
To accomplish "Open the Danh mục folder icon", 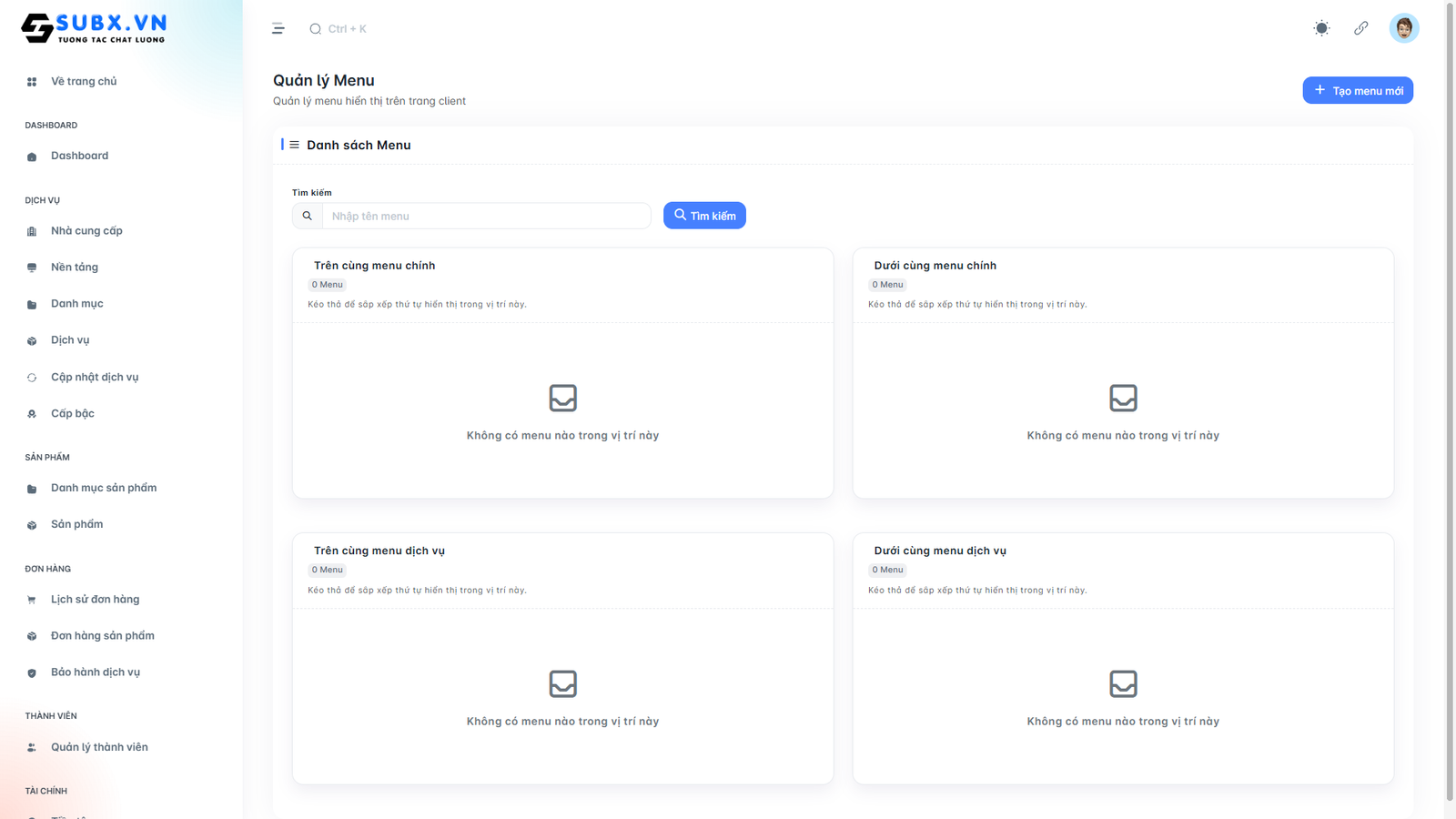I will (32, 305).
